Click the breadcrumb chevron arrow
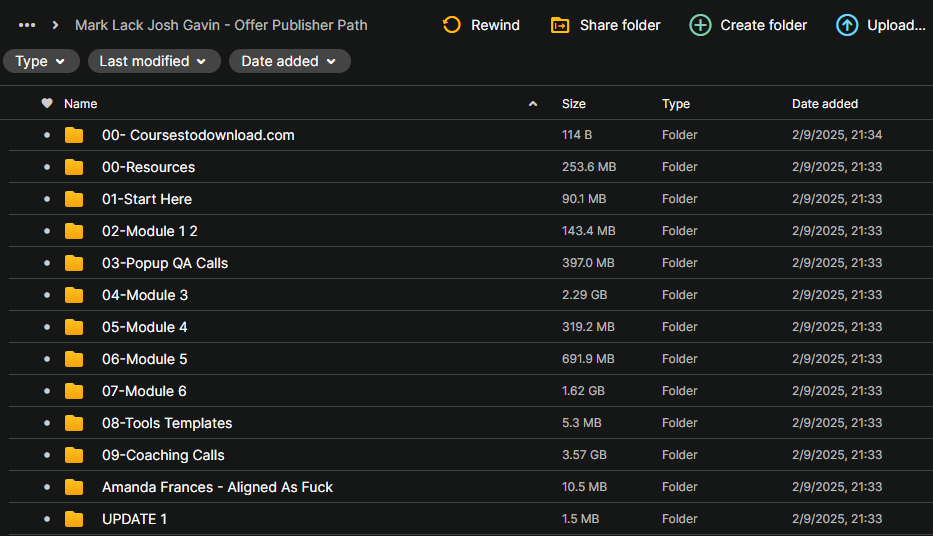Image resolution: width=933 pixels, height=536 pixels. point(55,25)
